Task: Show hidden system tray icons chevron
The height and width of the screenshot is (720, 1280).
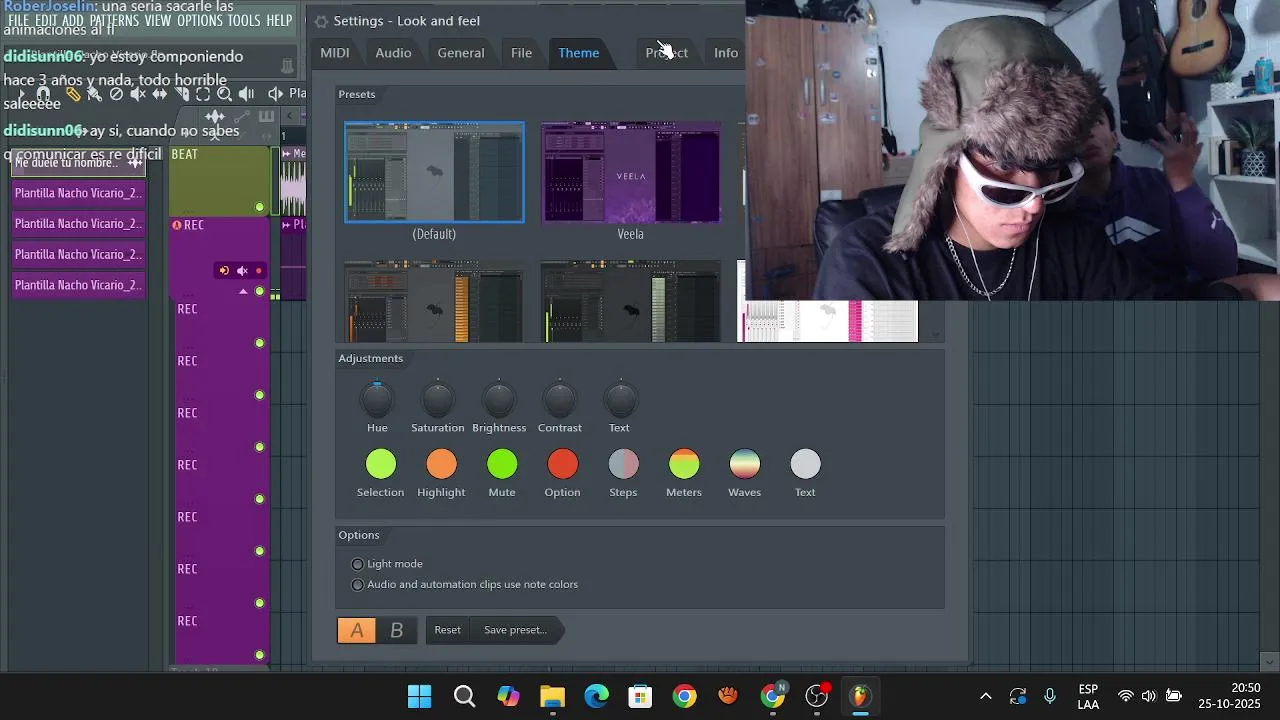Action: (986, 696)
